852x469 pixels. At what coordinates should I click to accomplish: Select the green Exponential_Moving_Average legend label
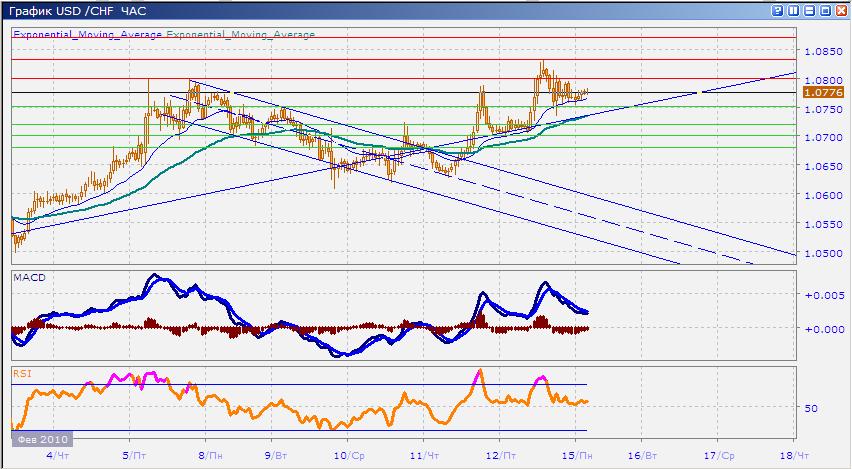pyautogui.click(x=240, y=34)
